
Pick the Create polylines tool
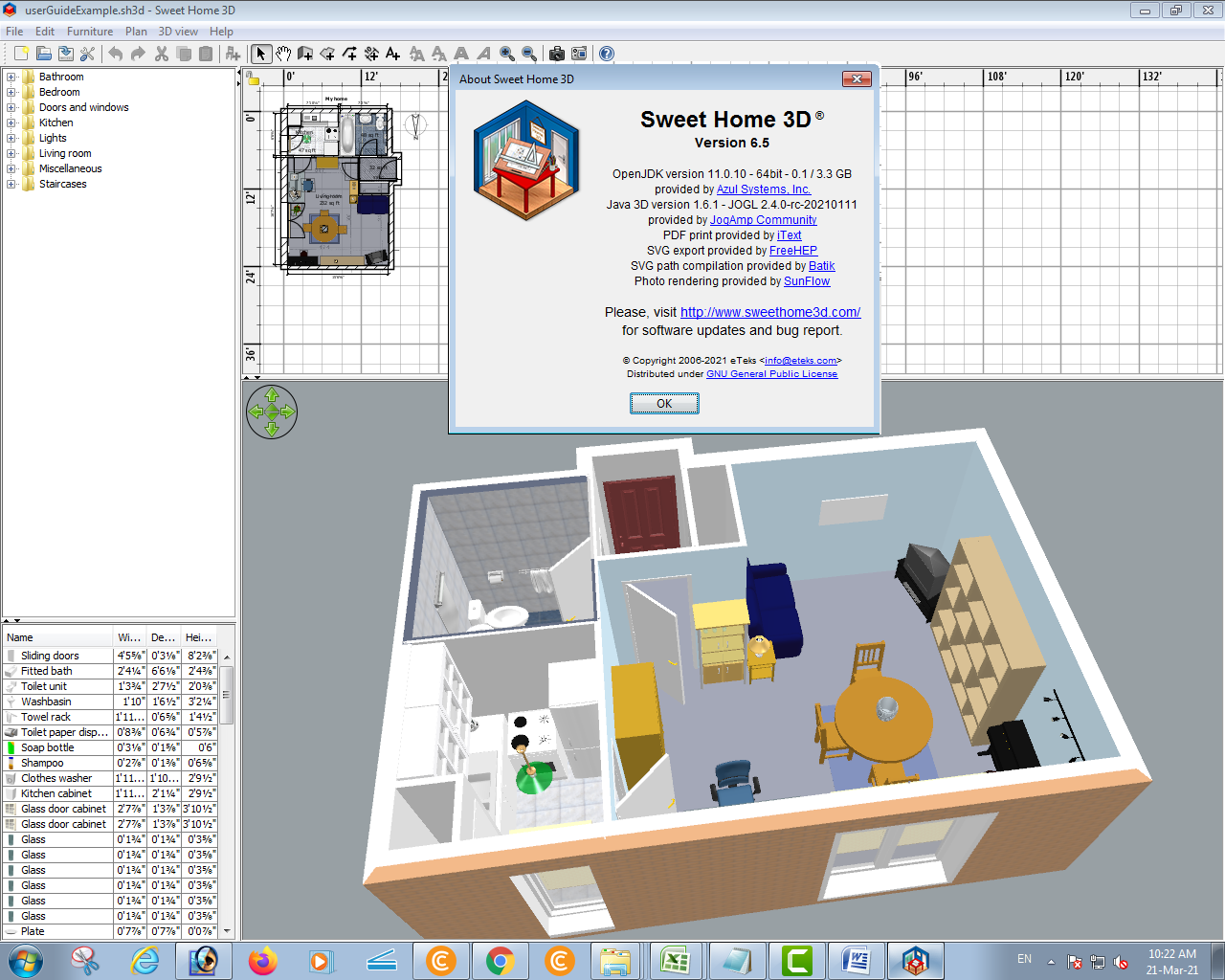pyautogui.click(x=349, y=54)
